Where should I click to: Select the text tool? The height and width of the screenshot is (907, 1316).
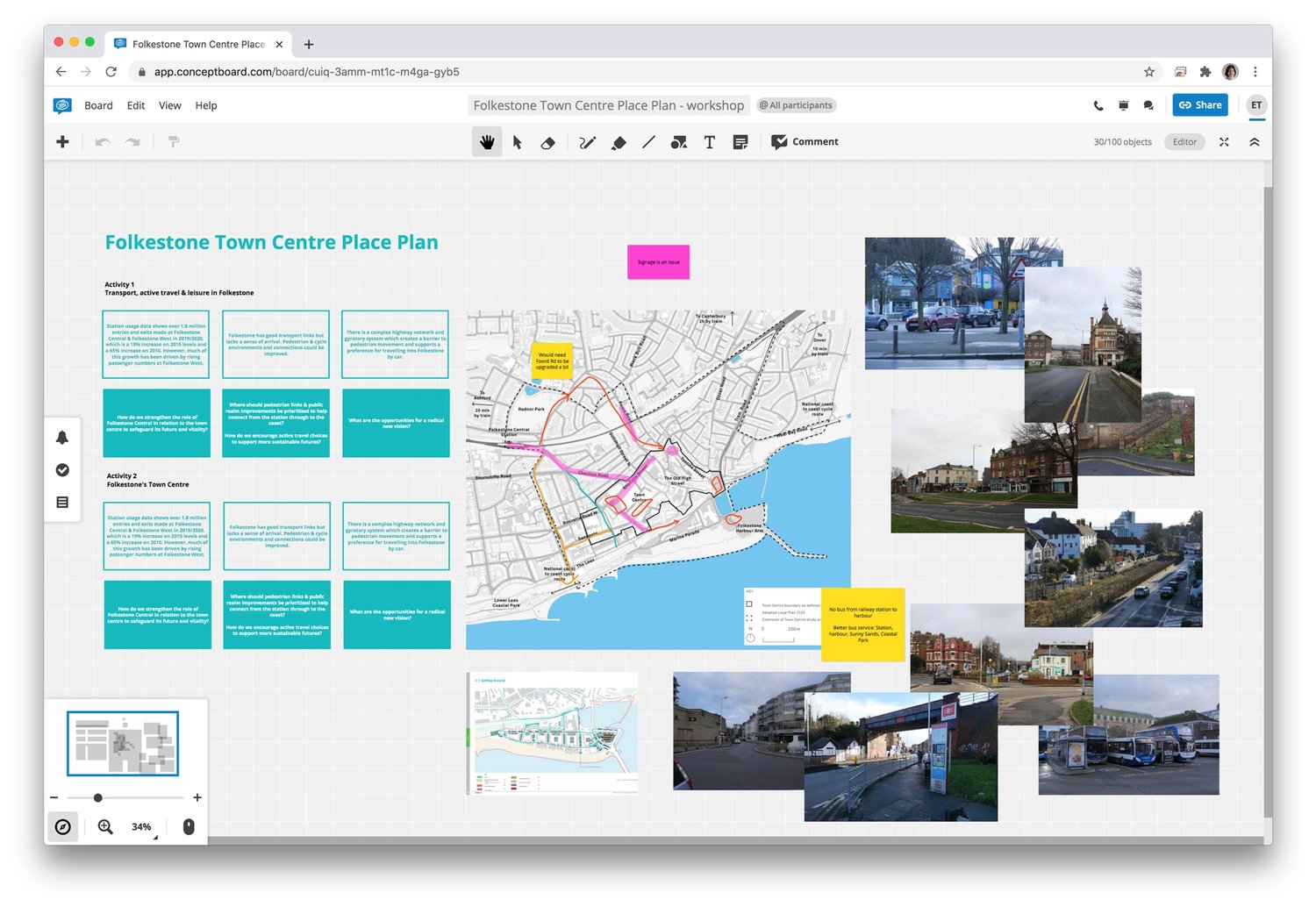[709, 142]
